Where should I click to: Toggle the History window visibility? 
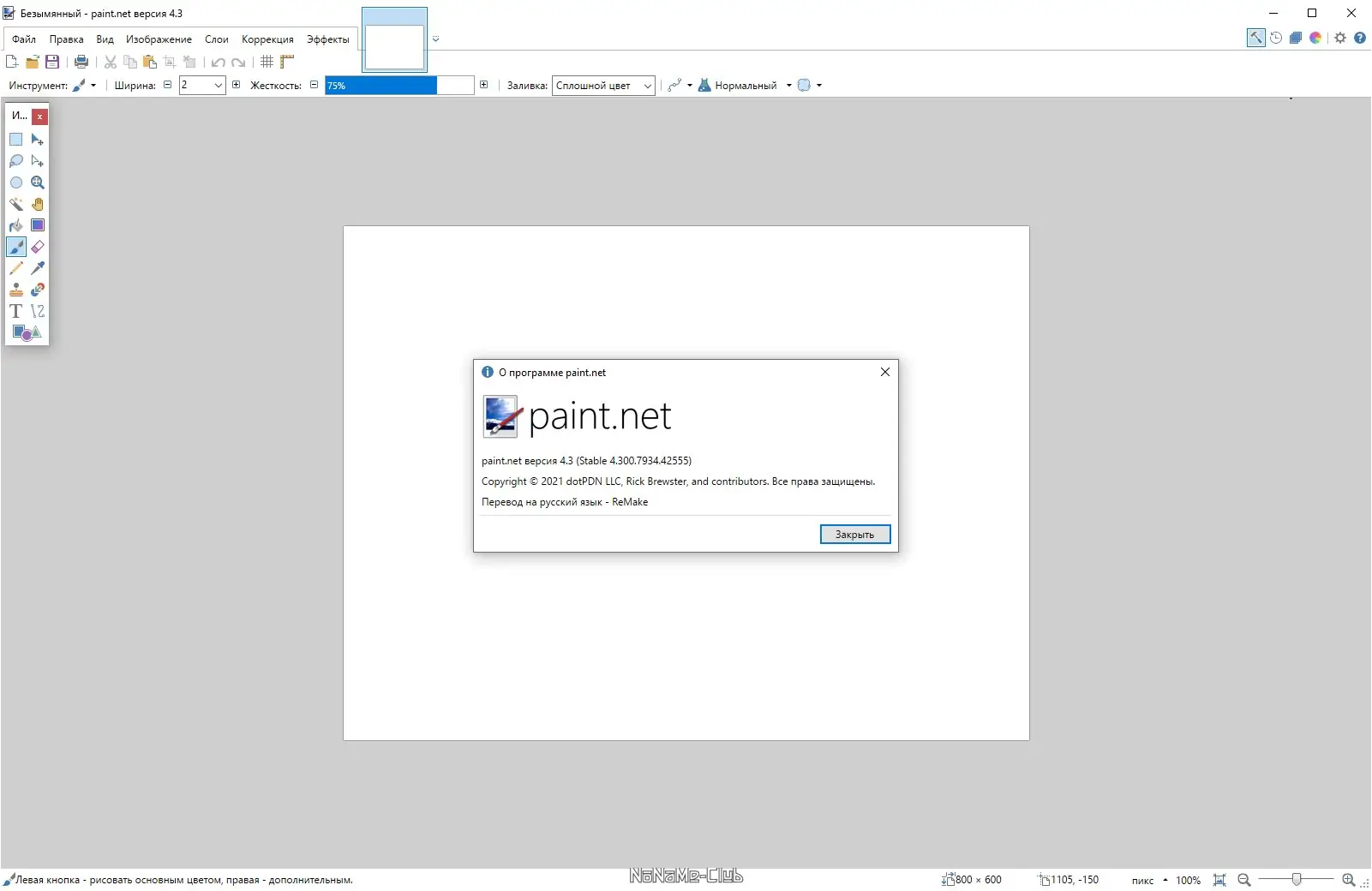click(x=1276, y=38)
